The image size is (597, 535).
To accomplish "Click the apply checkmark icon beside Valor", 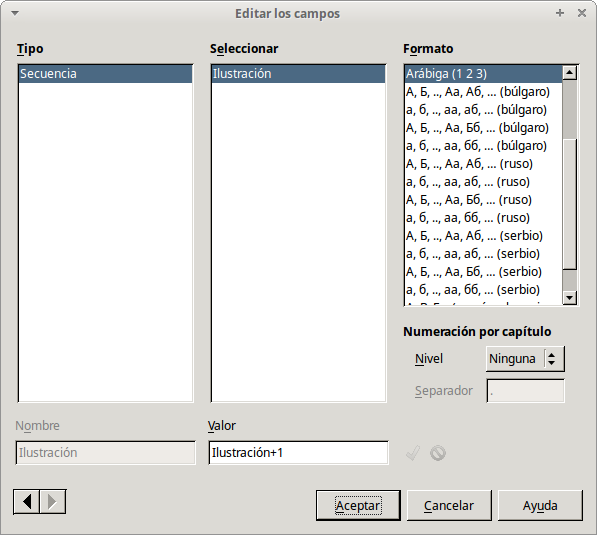I will 413,453.
